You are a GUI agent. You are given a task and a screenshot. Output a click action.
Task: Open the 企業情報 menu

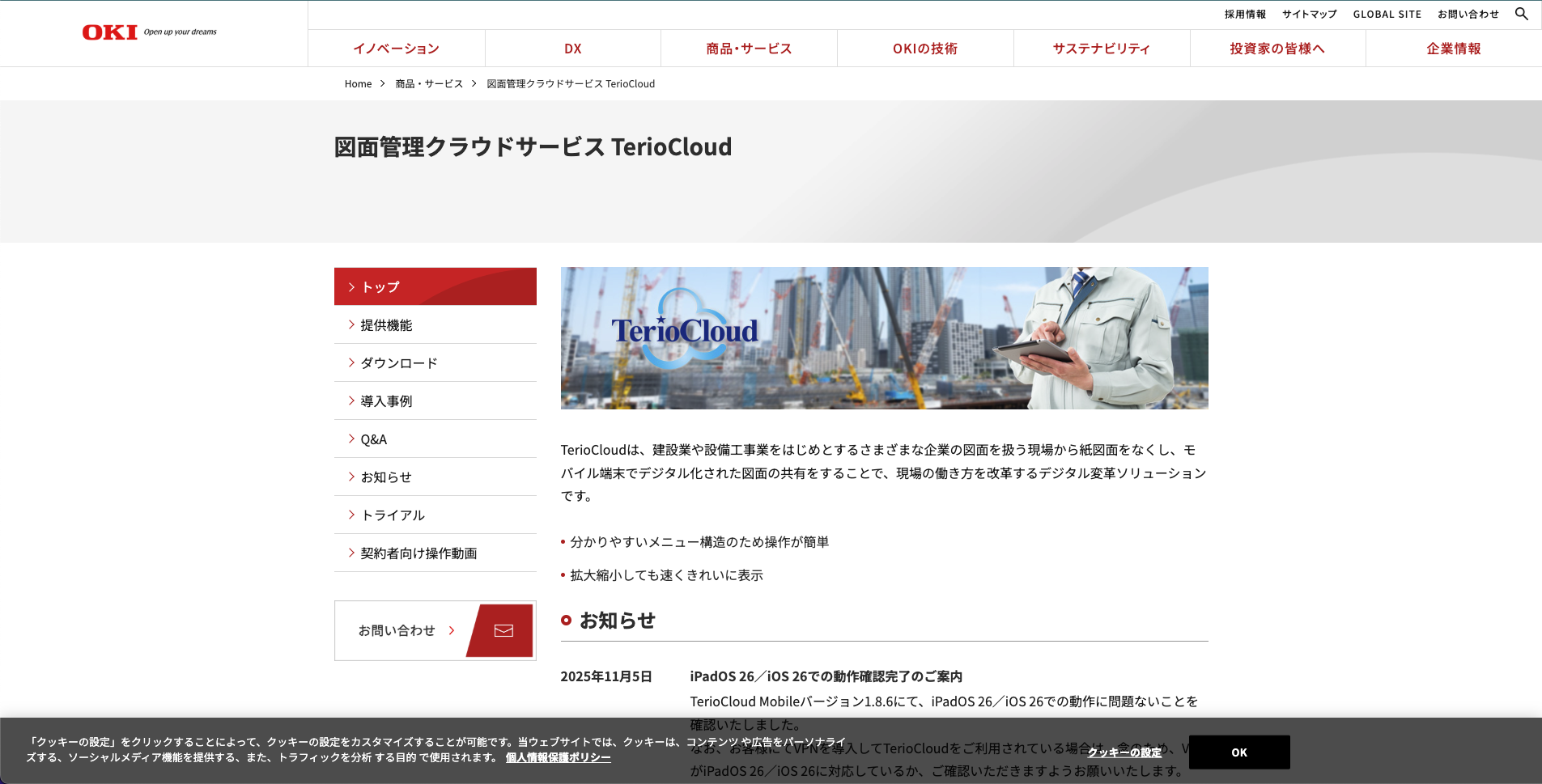tap(1453, 49)
